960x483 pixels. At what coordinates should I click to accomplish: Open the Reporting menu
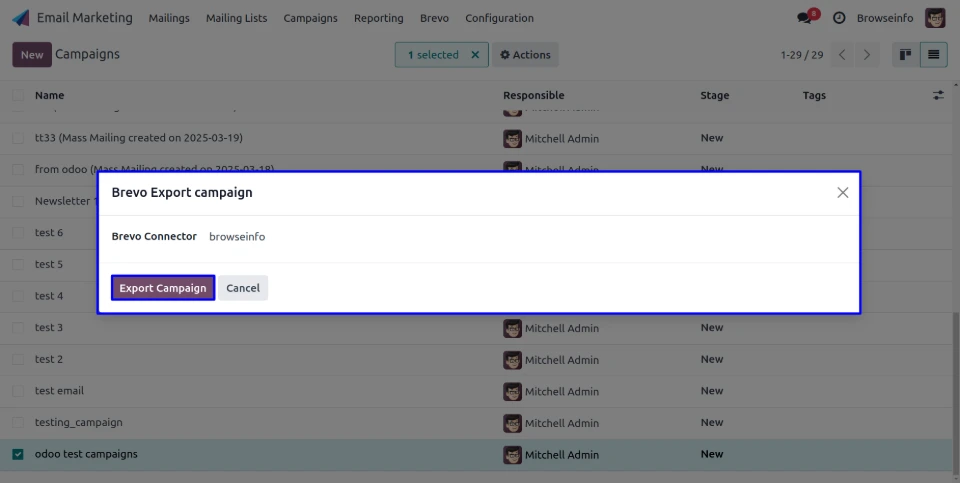pyautogui.click(x=378, y=18)
